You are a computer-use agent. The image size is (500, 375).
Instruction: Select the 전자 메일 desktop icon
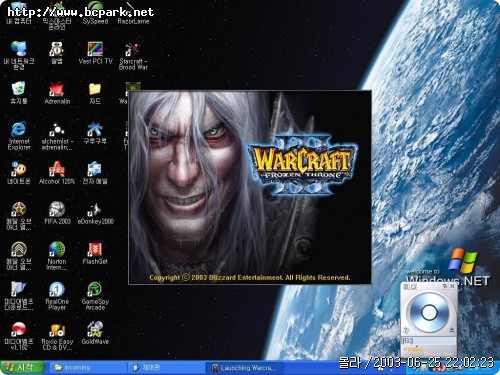(x=95, y=173)
